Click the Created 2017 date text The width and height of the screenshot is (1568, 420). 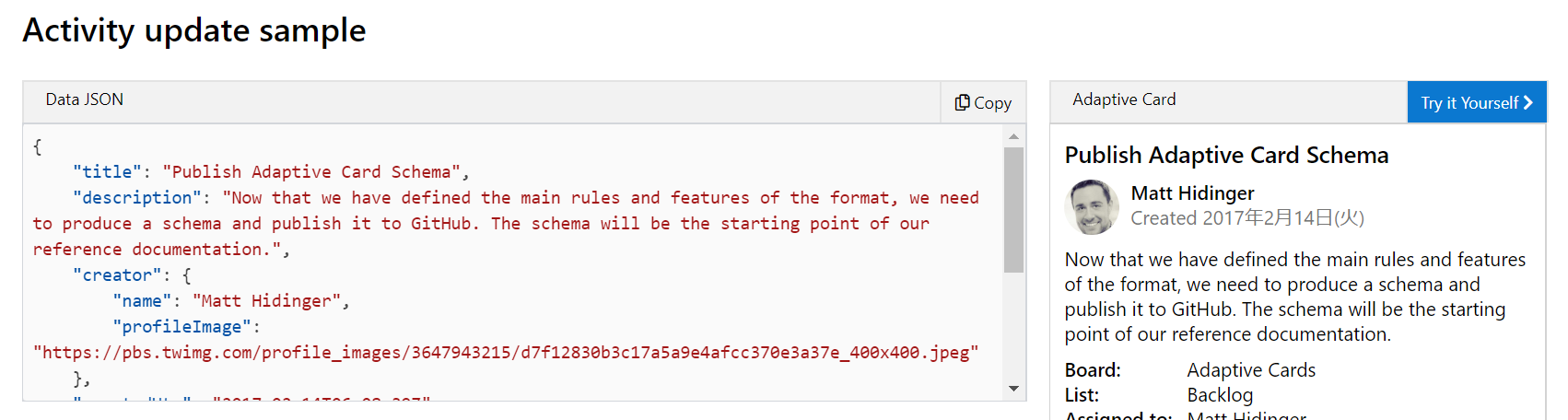[x=1247, y=218]
